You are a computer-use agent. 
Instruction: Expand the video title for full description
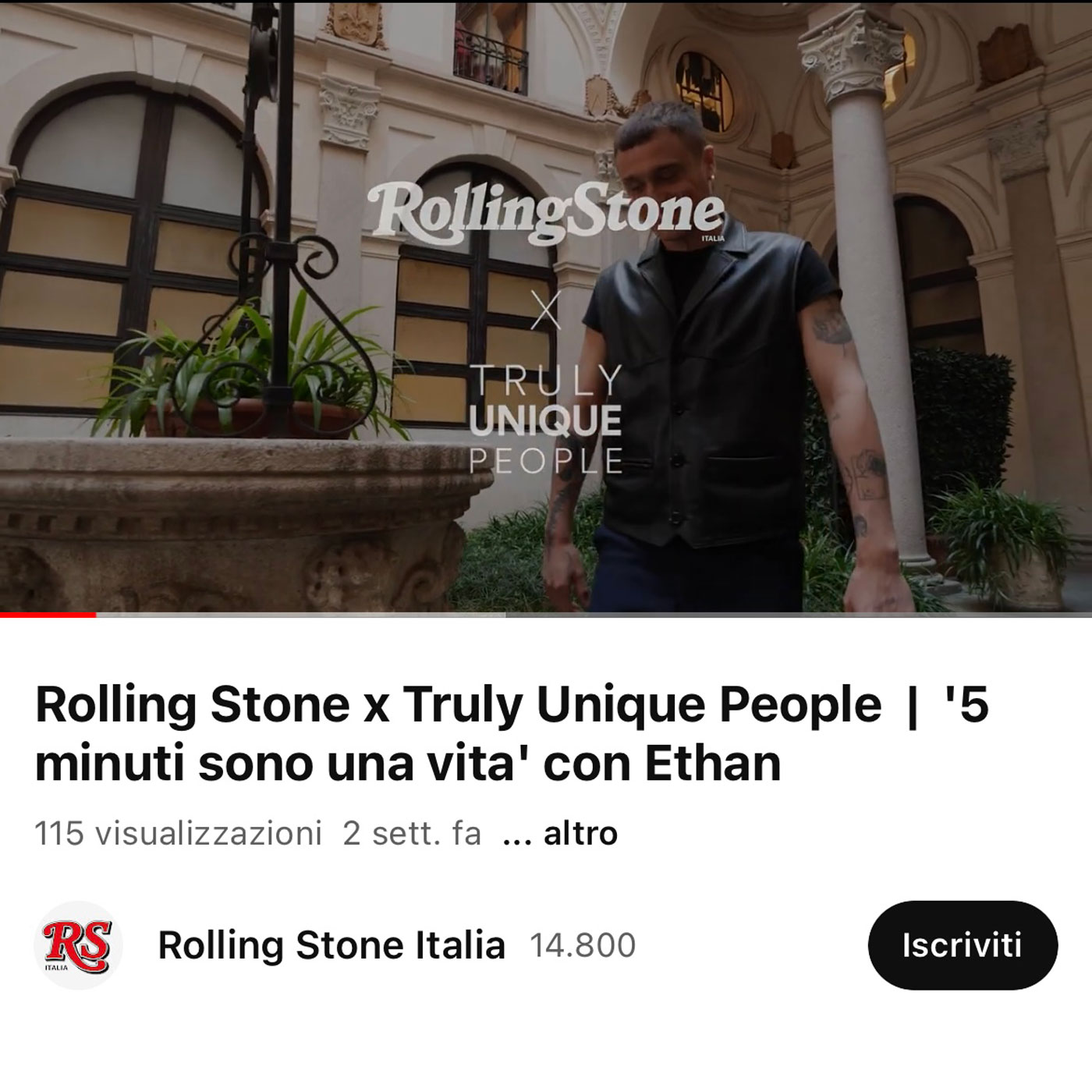pyautogui.click(x=512, y=733)
